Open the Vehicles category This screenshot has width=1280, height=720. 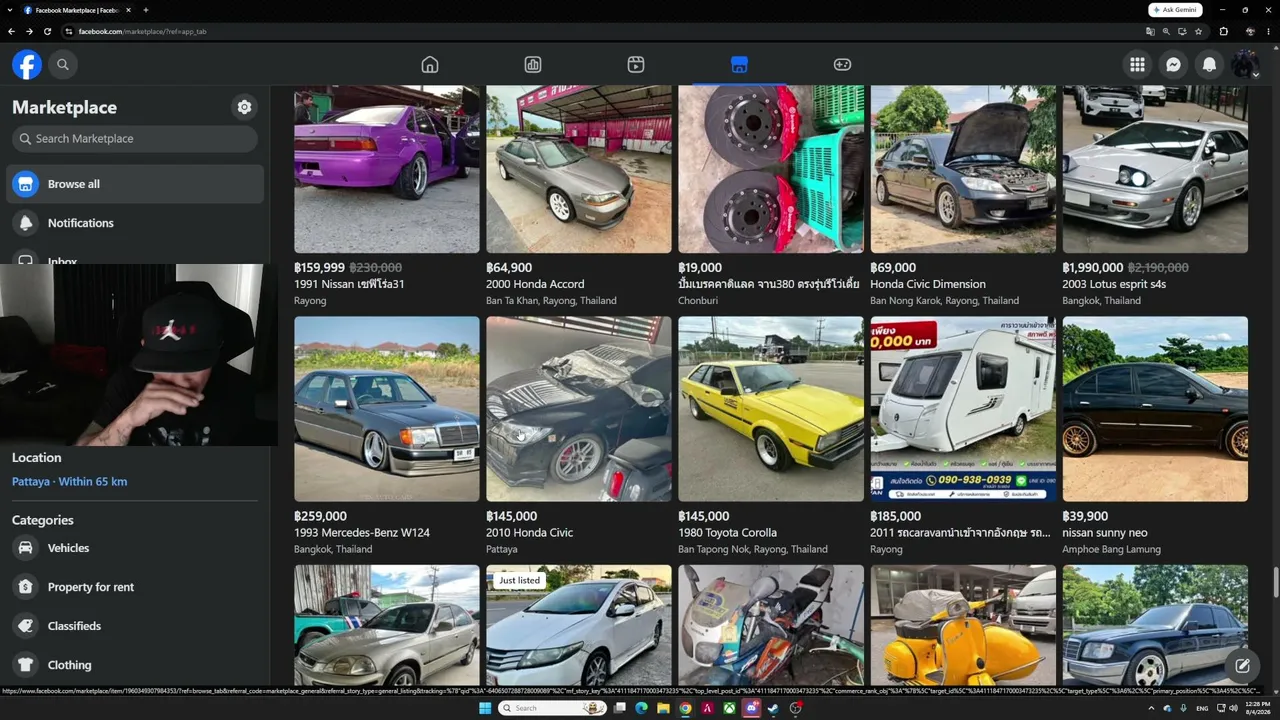tap(135, 548)
